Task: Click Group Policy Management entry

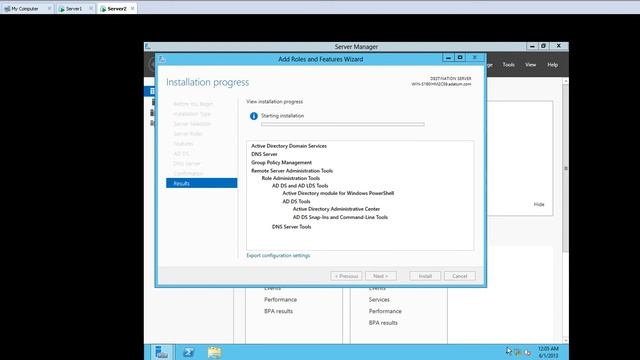Action: (x=281, y=162)
